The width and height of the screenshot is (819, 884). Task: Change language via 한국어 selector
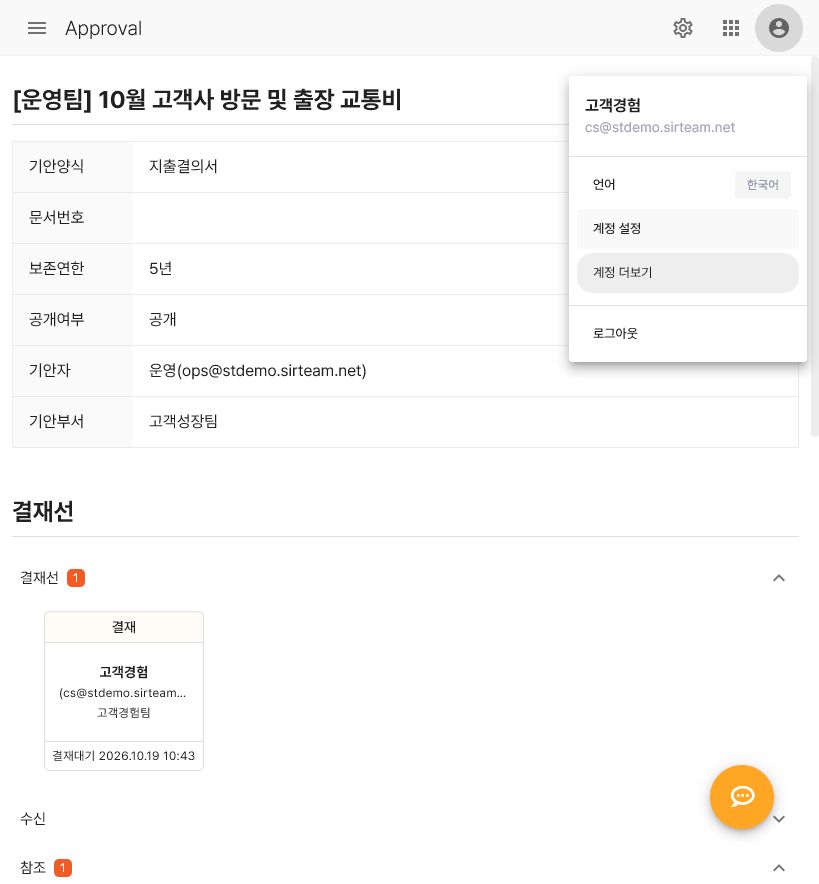(x=762, y=185)
